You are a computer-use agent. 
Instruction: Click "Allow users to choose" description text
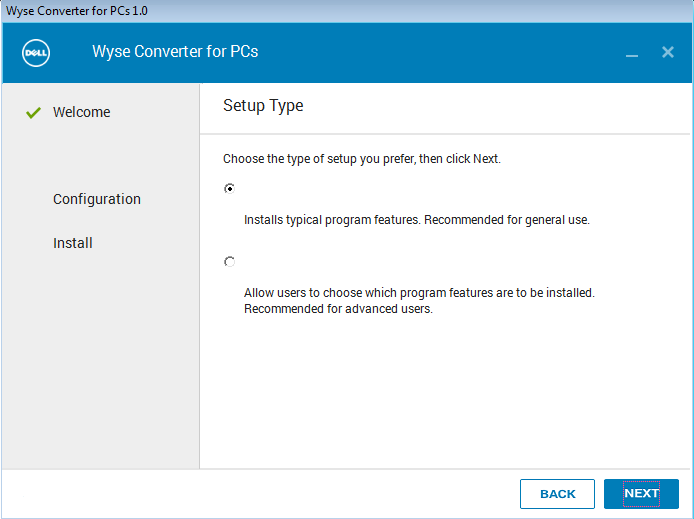(x=419, y=293)
